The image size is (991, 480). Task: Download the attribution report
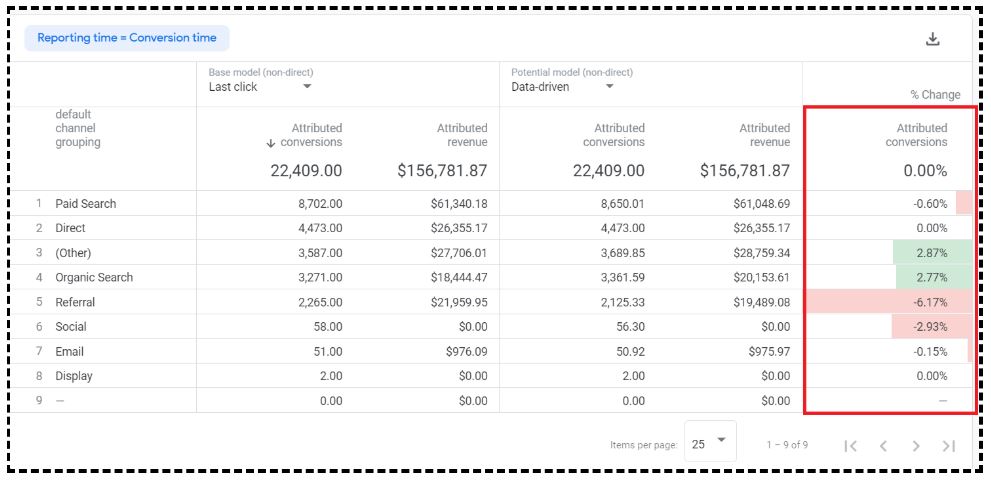(x=932, y=39)
